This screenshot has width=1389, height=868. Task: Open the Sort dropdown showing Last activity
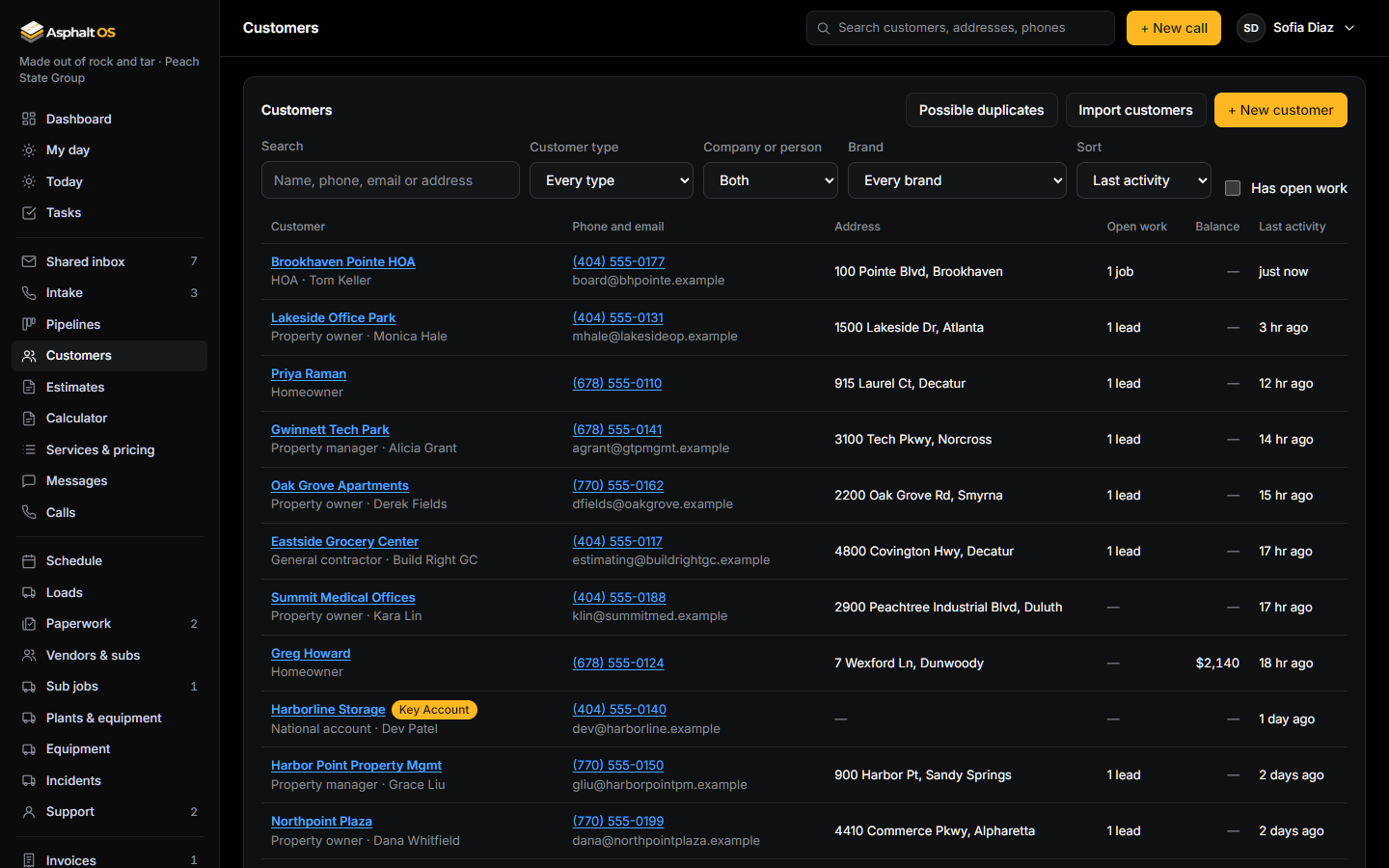coord(1144,180)
